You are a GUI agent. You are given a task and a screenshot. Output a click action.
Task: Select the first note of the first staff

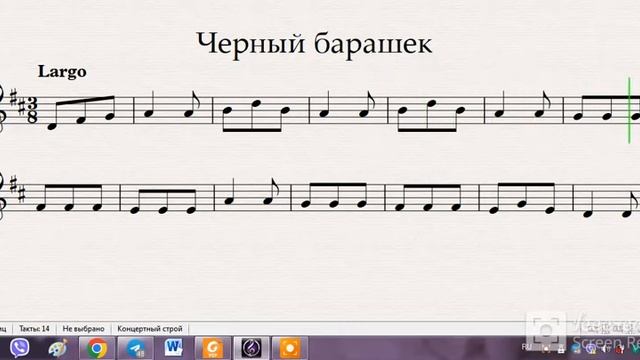pos(52,127)
